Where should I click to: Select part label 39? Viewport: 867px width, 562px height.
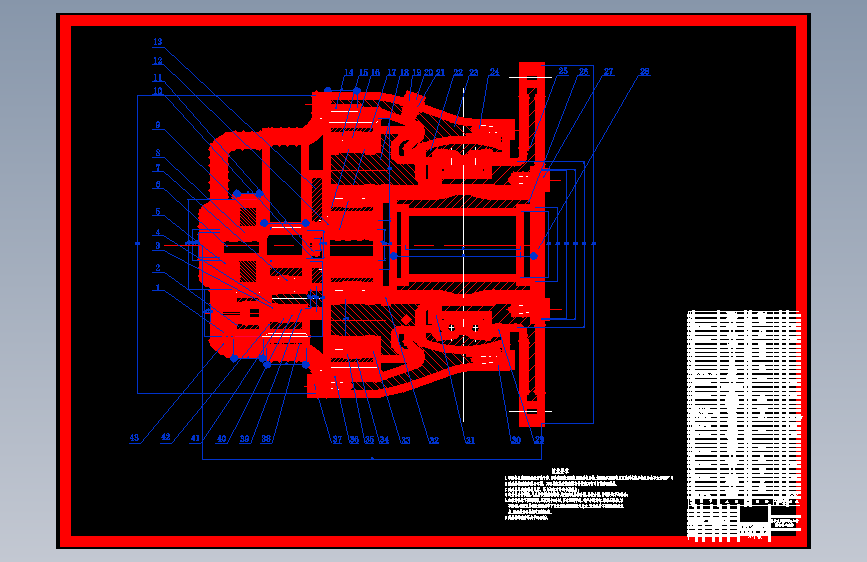click(x=244, y=439)
